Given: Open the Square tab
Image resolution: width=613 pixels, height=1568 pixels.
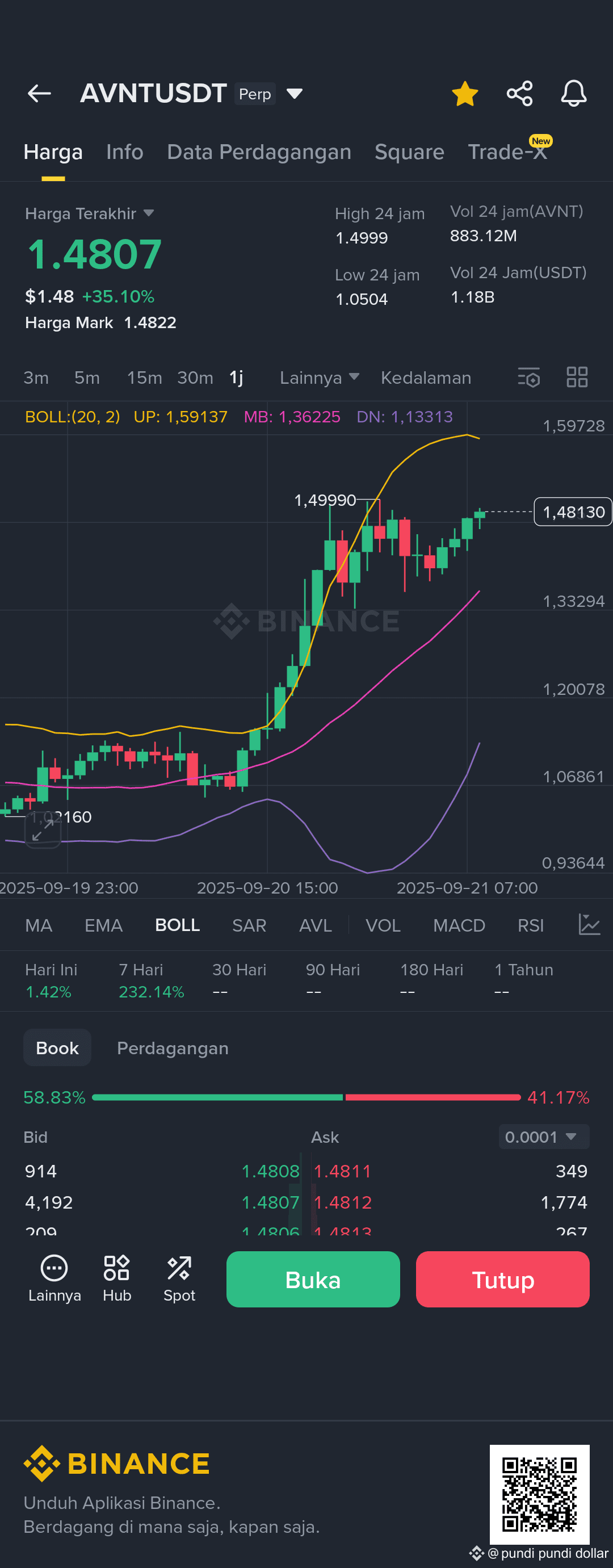Looking at the screenshot, I should coord(410,152).
